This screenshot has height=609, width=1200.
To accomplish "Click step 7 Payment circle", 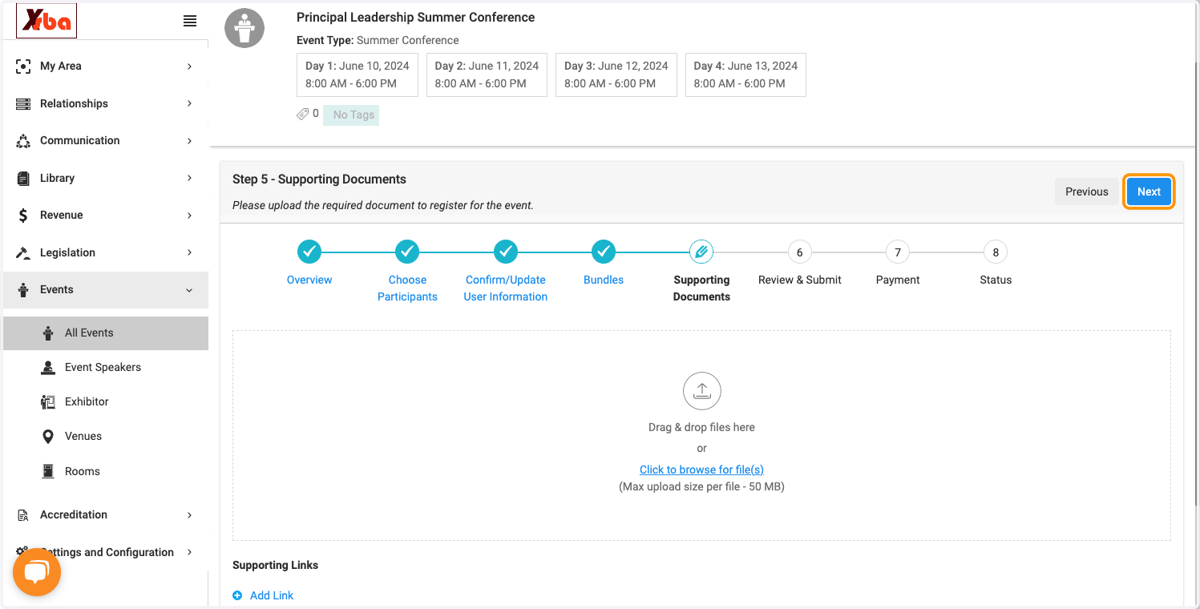I will [898, 252].
